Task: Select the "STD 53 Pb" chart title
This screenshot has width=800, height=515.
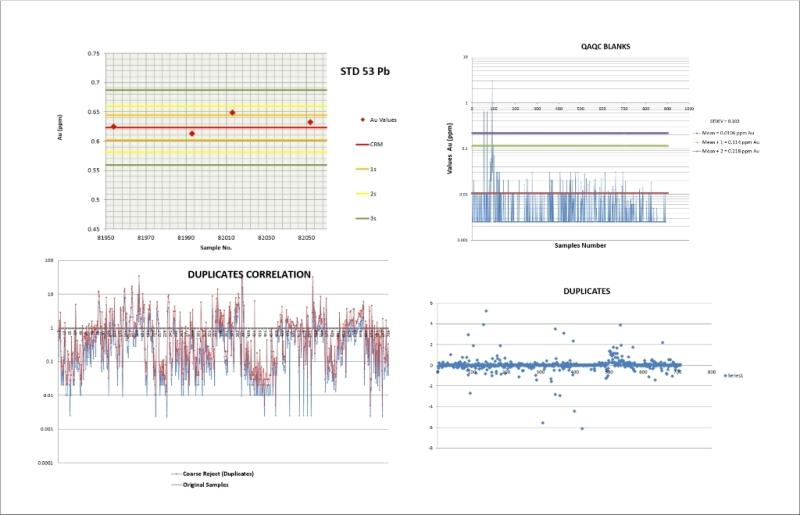Action: pos(365,71)
